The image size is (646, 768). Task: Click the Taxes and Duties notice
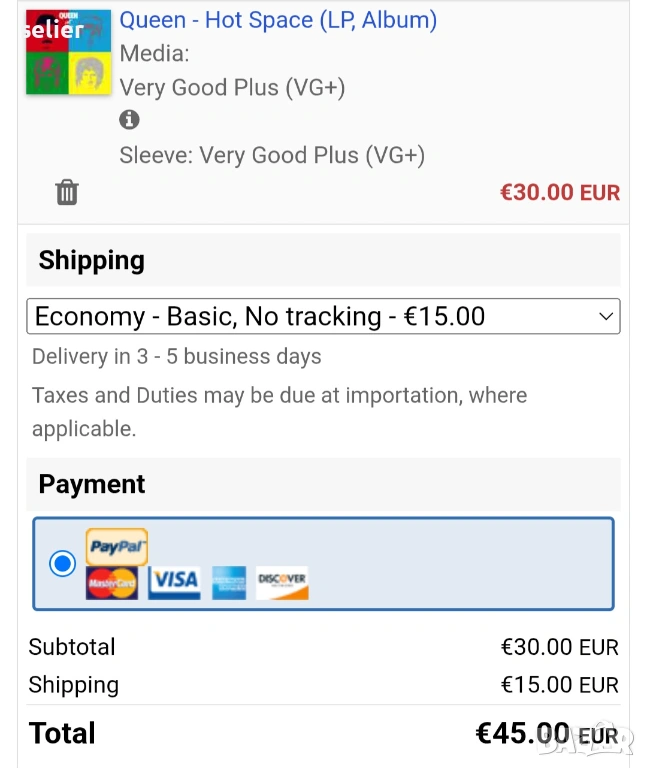point(279,411)
